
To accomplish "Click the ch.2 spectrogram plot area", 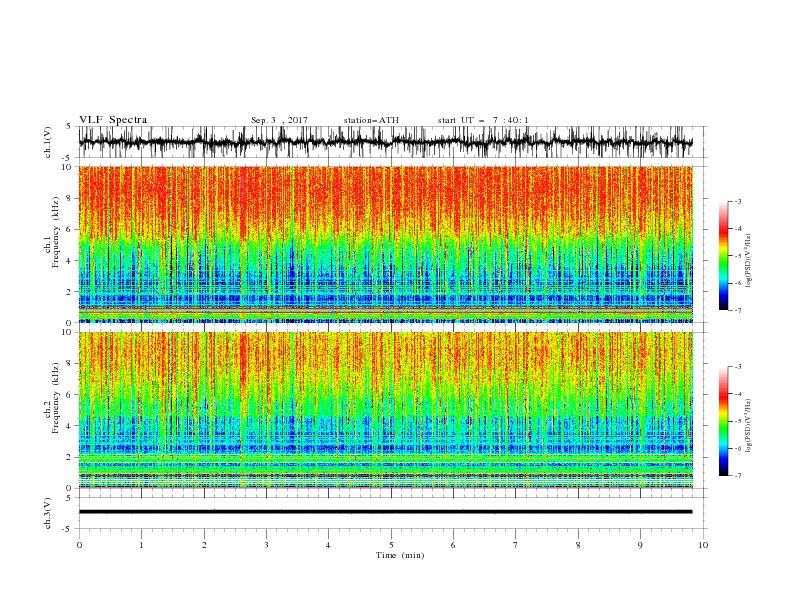I will 386,410.
